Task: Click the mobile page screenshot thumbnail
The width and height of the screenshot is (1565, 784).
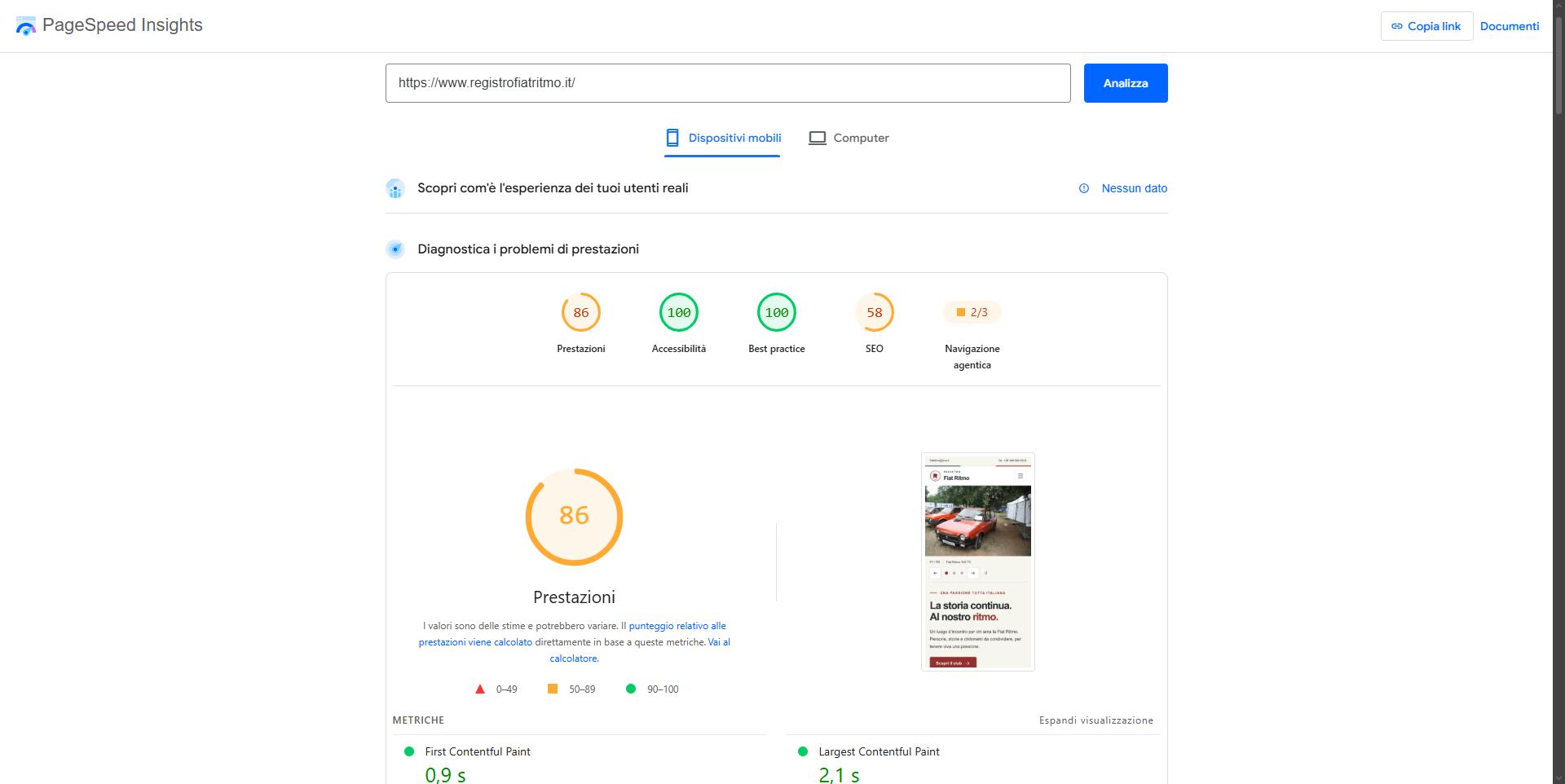Action: [978, 562]
